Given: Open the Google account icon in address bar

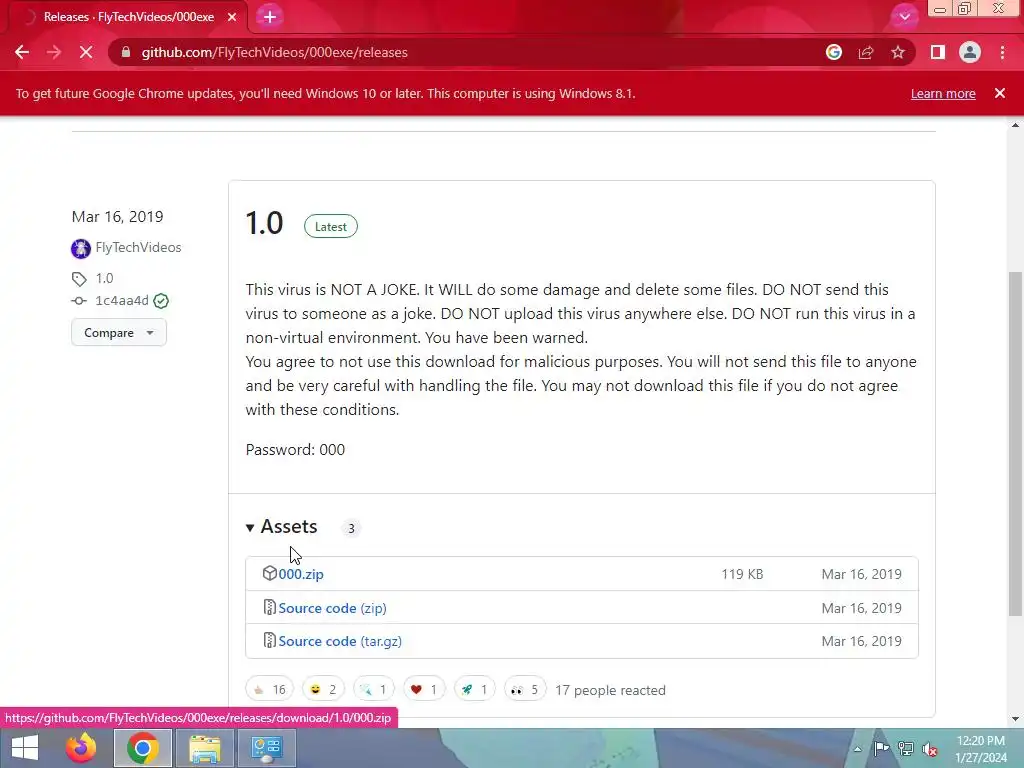Looking at the screenshot, I should click(833, 52).
